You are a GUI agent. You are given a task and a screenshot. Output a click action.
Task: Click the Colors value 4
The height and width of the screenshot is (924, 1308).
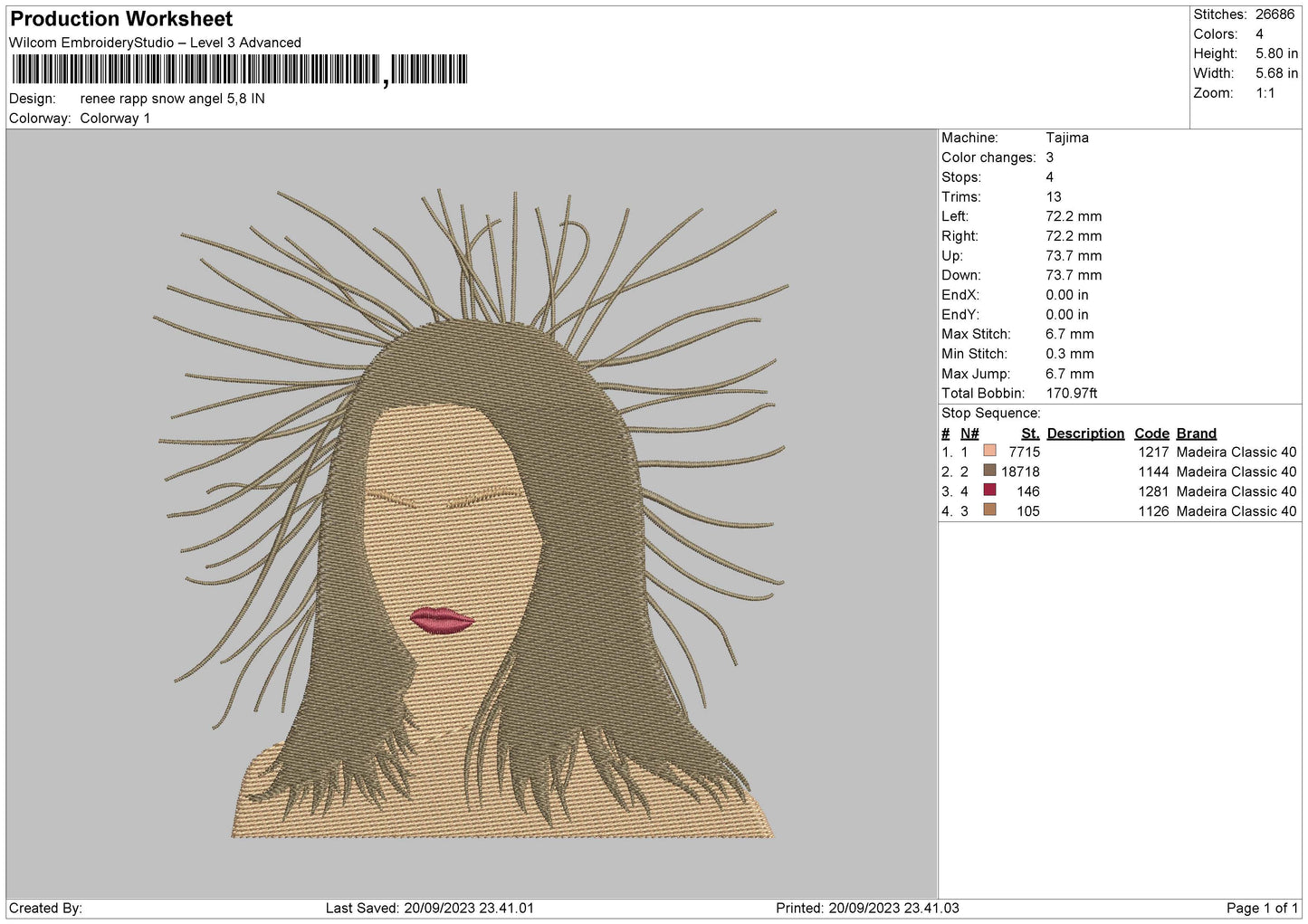[1259, 34]
